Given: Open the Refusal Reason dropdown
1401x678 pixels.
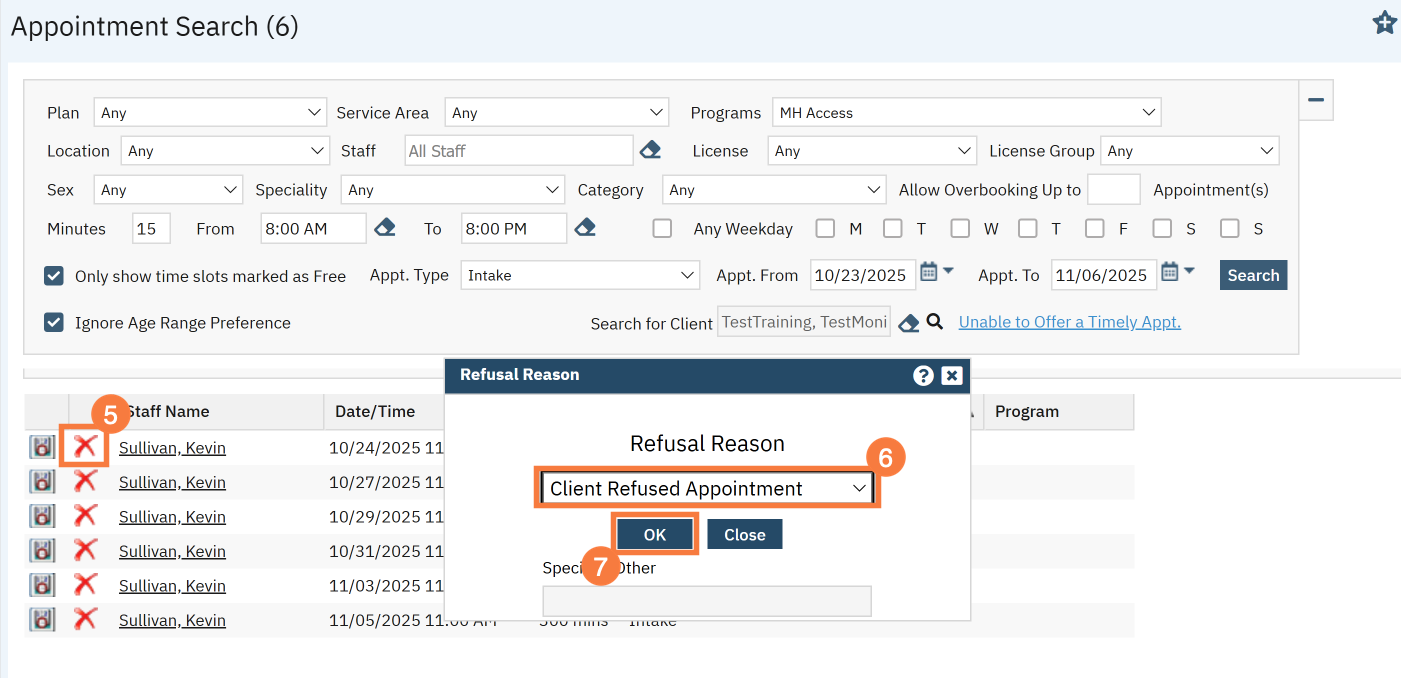Looking at the screenshot, I should click(707, 488).
